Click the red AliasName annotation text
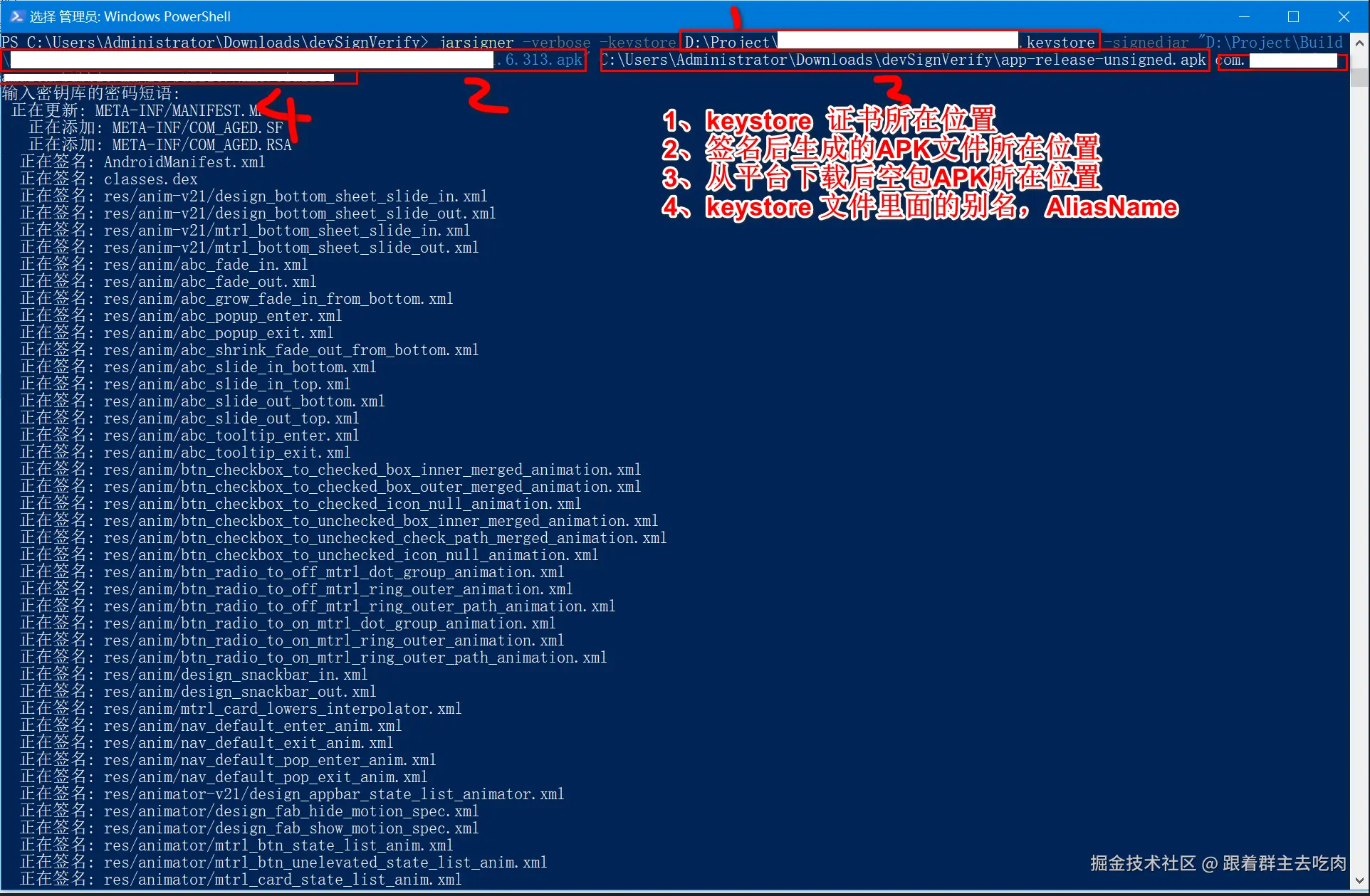The height and width of the screenshot is (896, 1370). coord(1111,207)
